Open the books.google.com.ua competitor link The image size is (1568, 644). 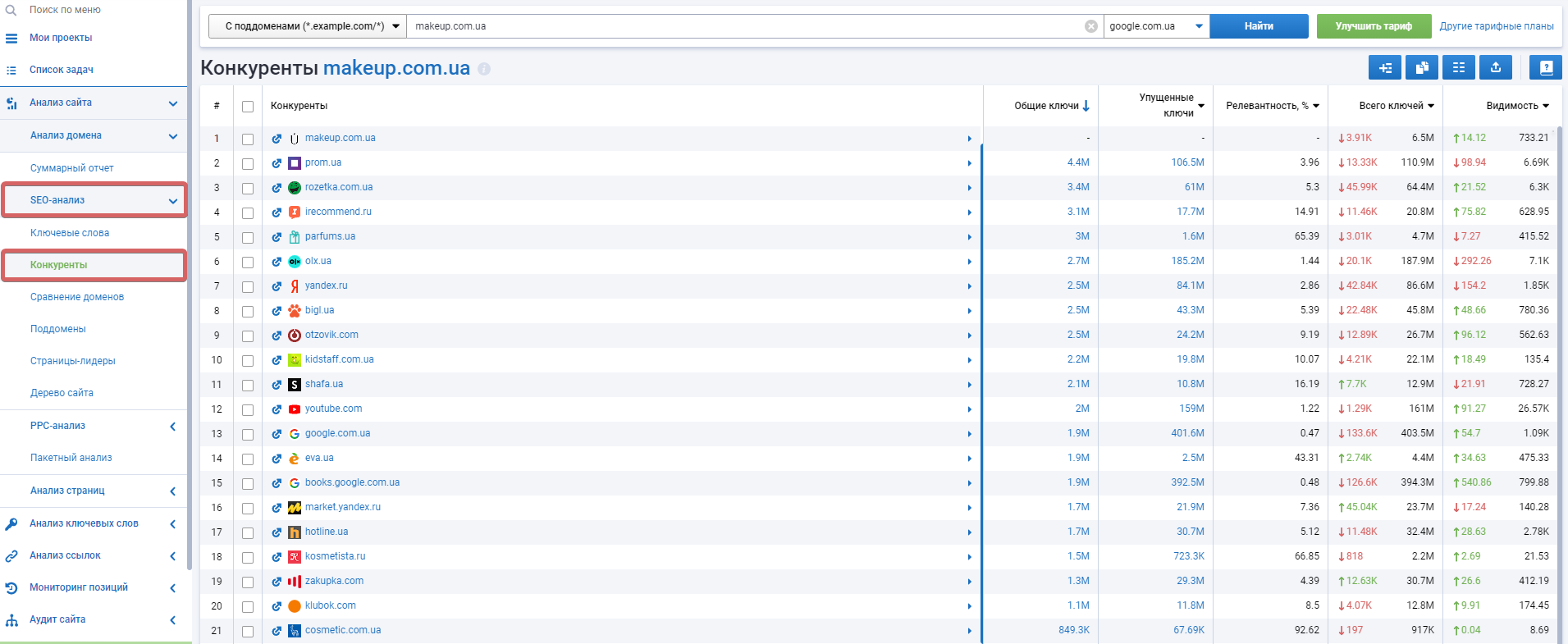pyautogui.click(x=352, y=482)
